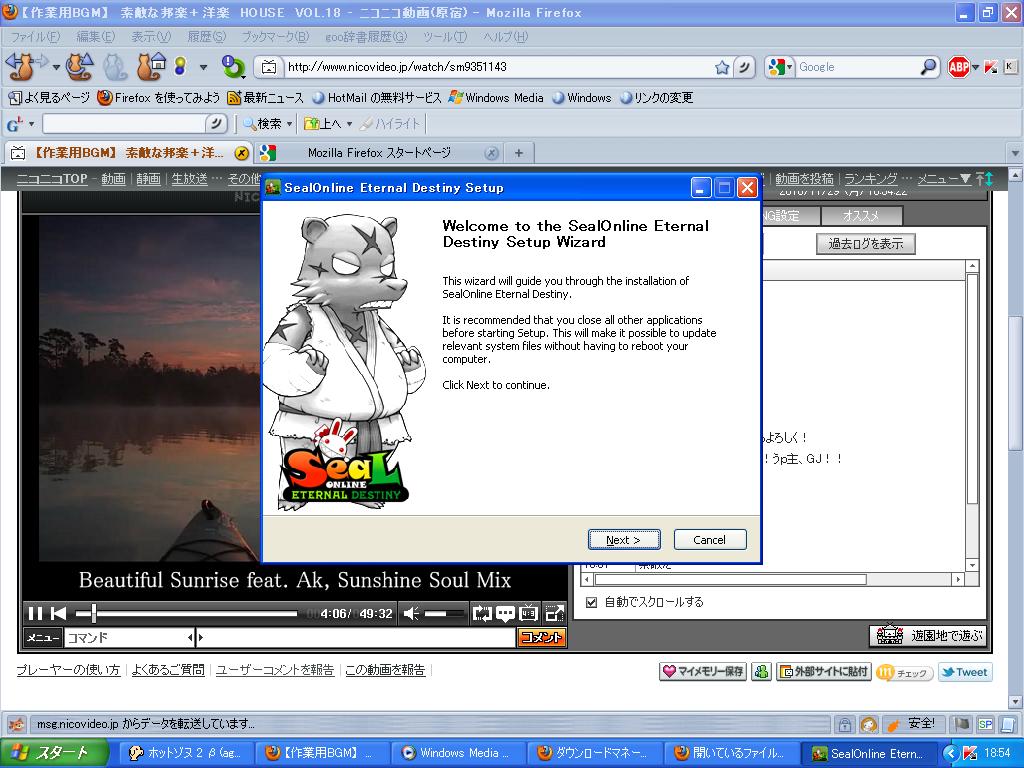Open the tab list dropdown arrow
Viewport: 1024px width, 768px height.
coord(1014,153)
